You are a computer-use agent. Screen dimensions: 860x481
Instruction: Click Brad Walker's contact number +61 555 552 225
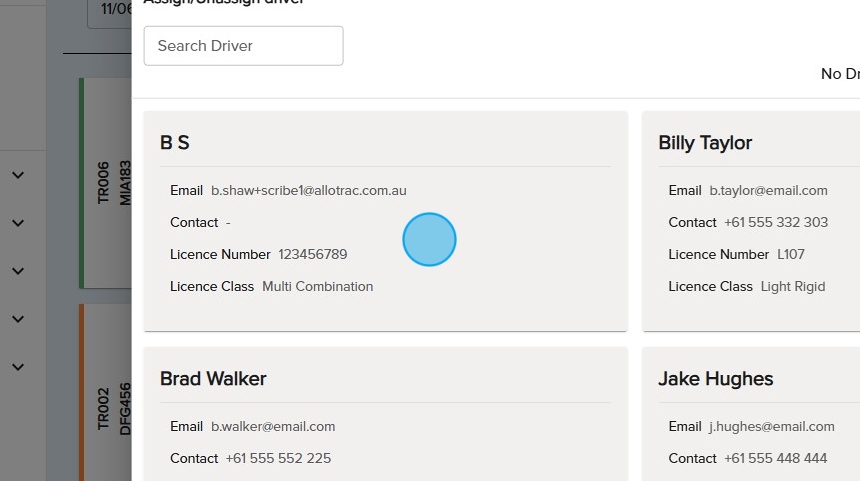point(278,458)
